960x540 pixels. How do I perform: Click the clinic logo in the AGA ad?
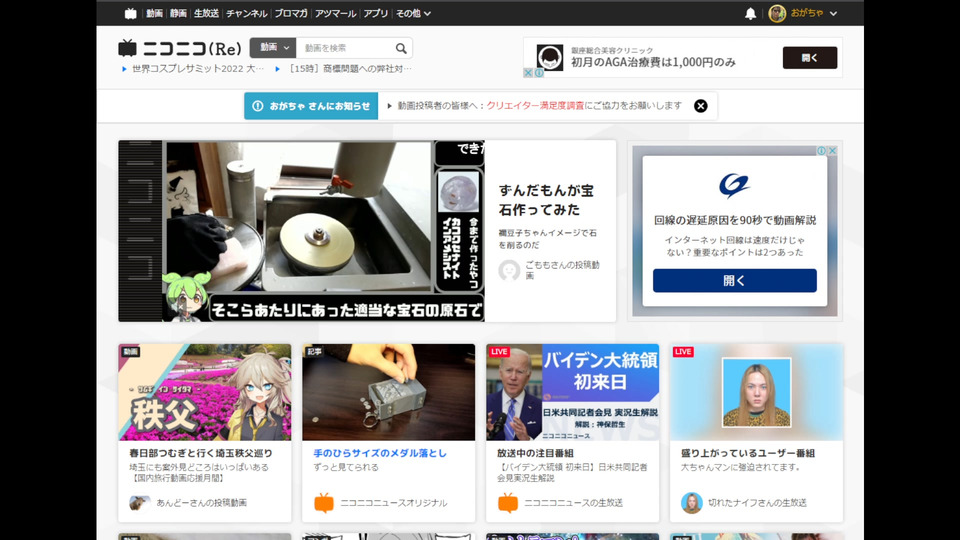click(x=550, y=57)
